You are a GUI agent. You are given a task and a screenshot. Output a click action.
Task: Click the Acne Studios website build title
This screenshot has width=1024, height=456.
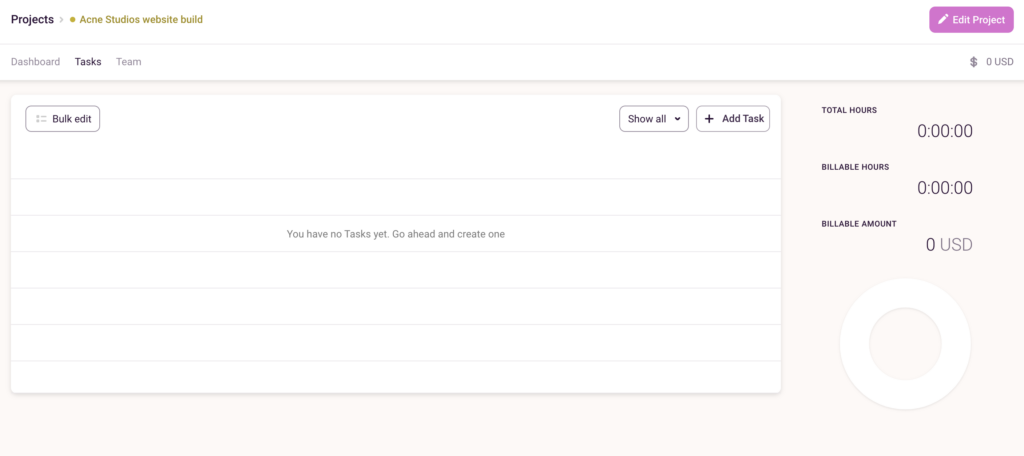tap(141, 20)
